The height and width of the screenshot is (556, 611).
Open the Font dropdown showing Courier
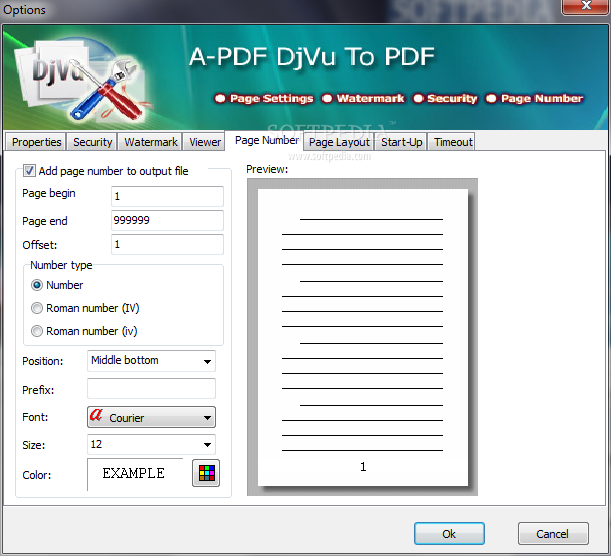coord(151,417)
